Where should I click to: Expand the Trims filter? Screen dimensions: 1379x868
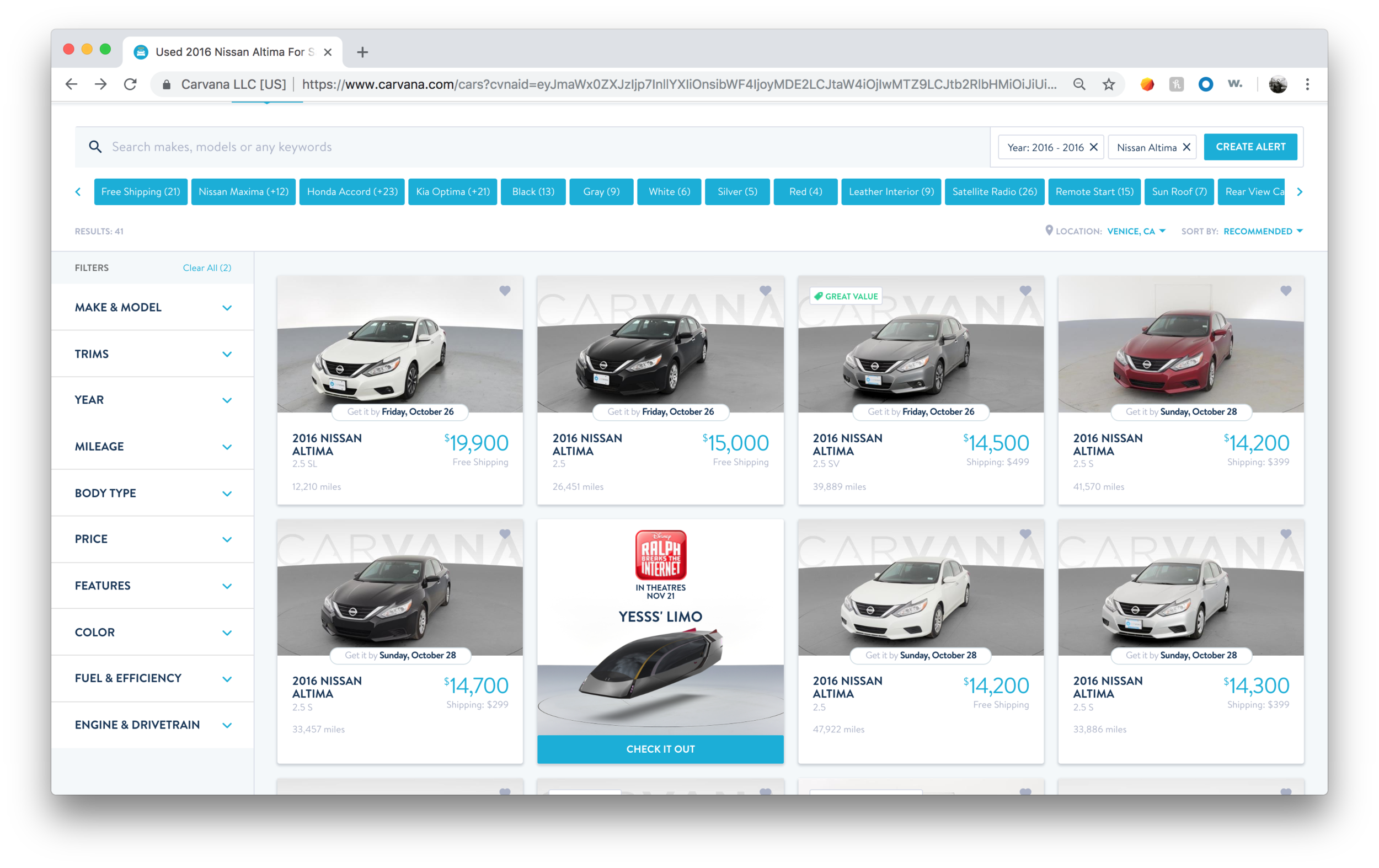click(152, 354)
